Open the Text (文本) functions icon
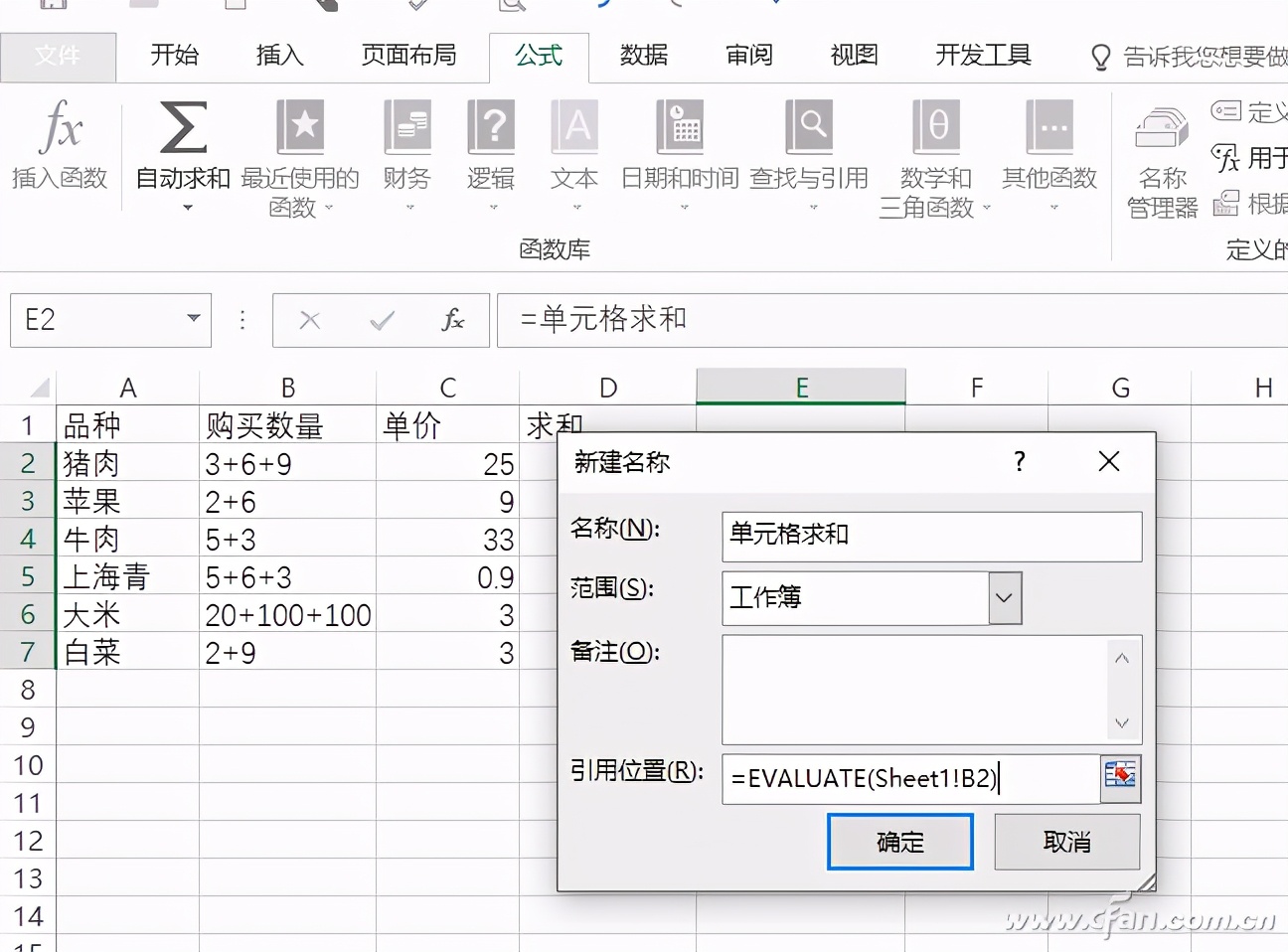The width and height of the screenshot is (1288, 952). 574,127
